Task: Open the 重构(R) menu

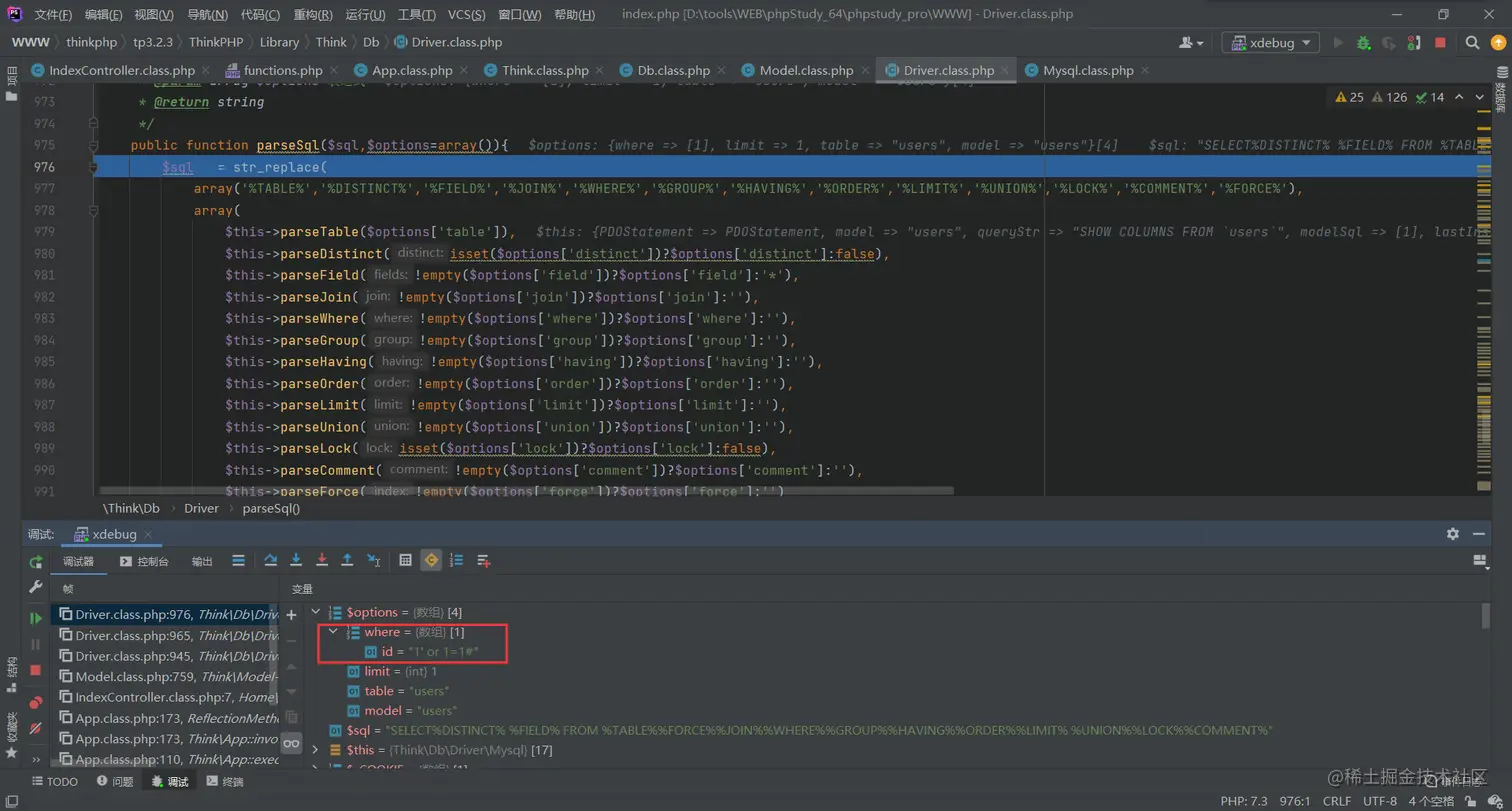Action: coord(314,15)
